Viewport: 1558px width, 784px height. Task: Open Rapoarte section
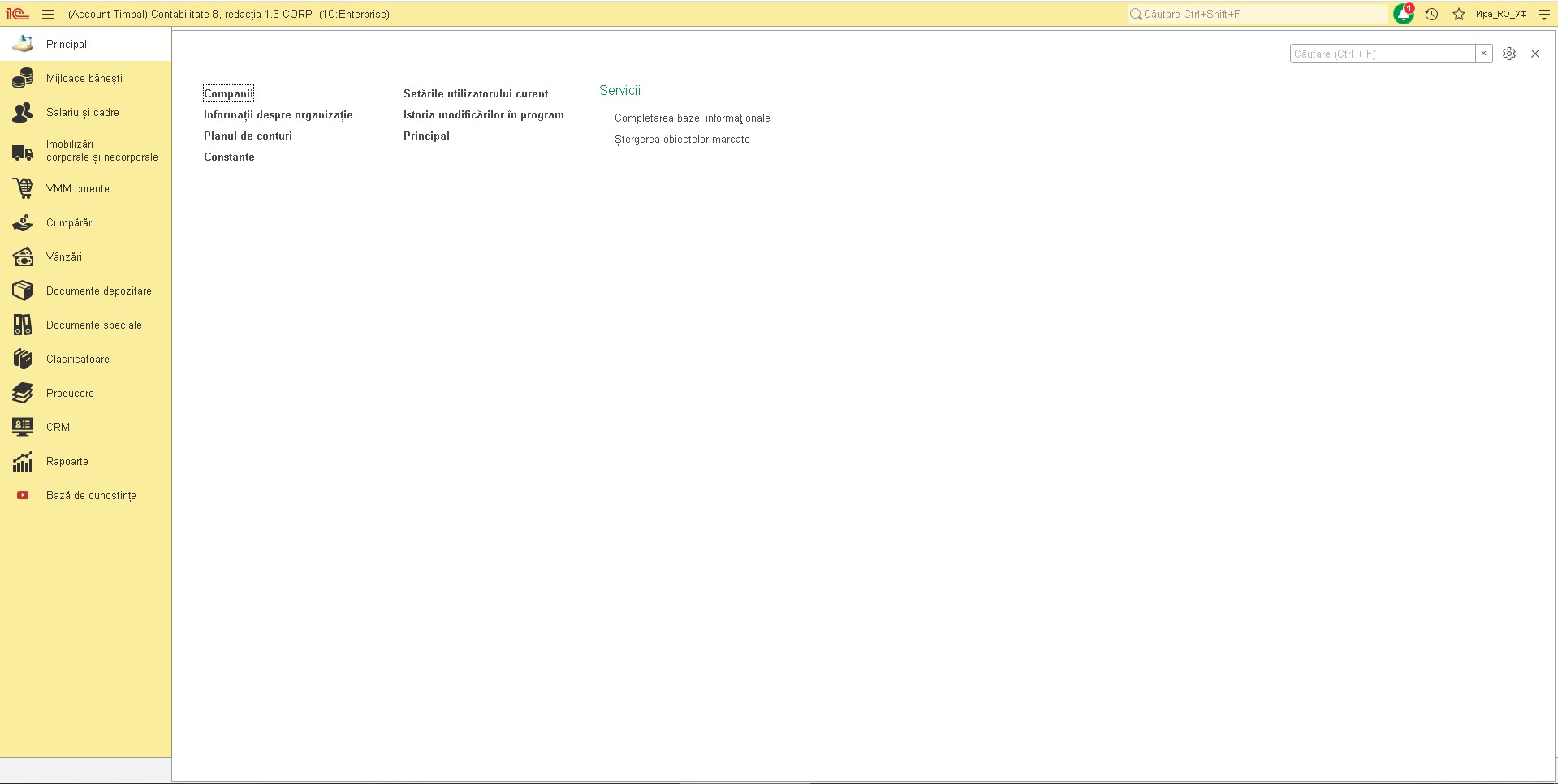click(x=85, y=461)
